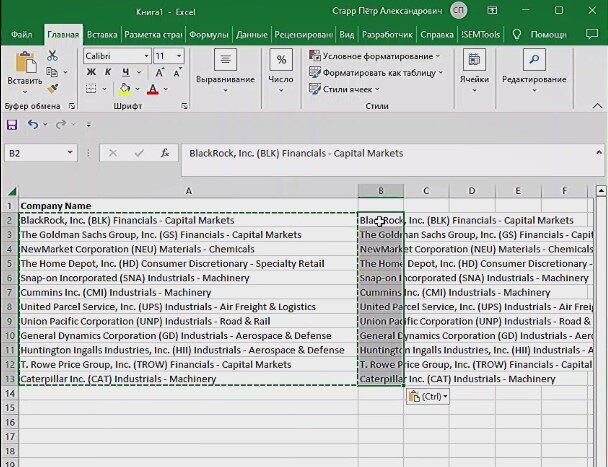Open the Буфер обмена dialog launcher
The image size is (608, 467).
[72, 106]
